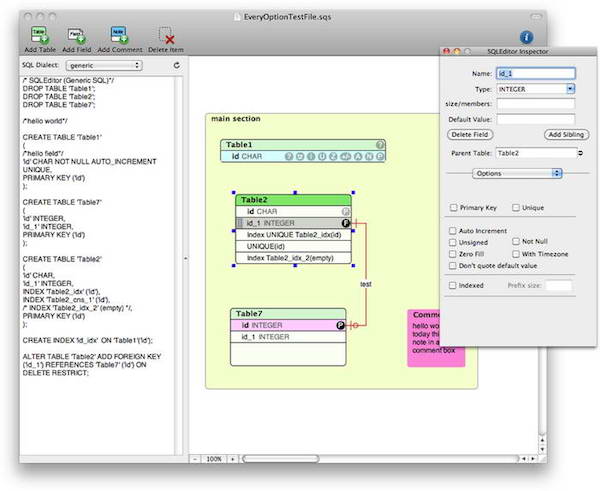Click the blue info icon

pyautogui.click(x=526, y=36)
